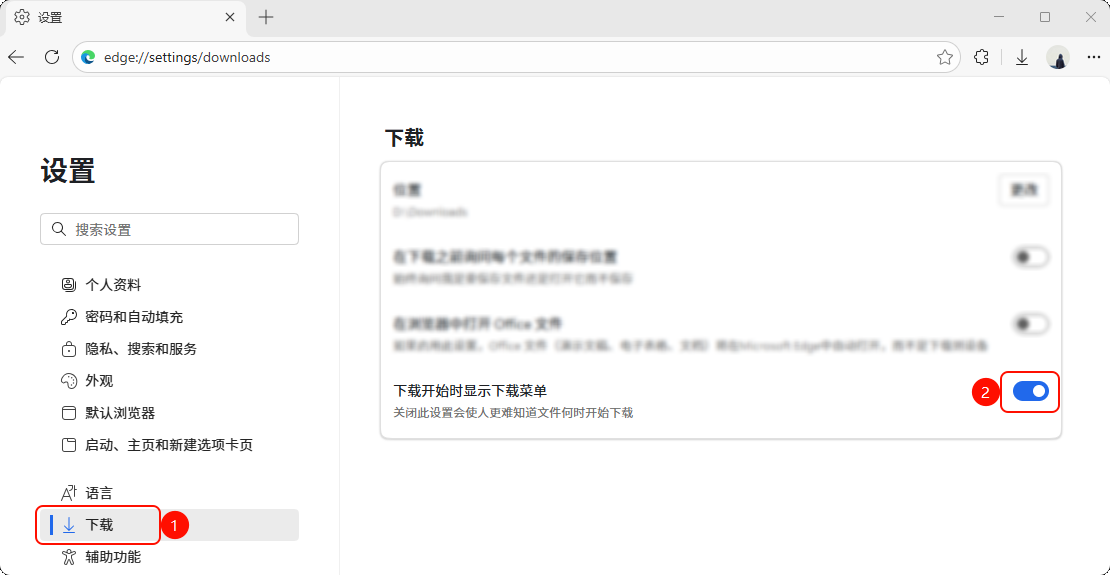Click the back navigation arrow
Viewport: 1110px width, 575px height.
16,58
